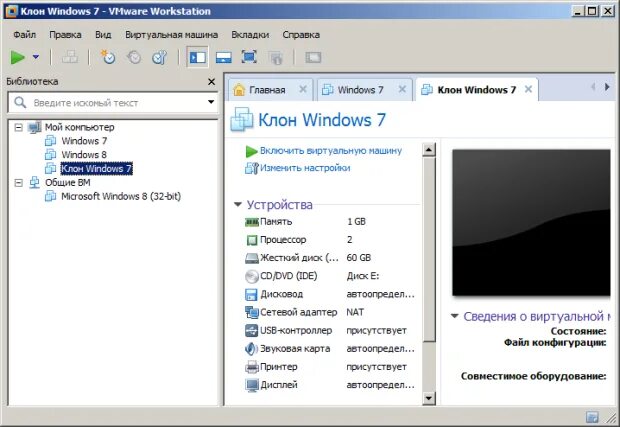Click the Клон Windows 7 page title icon
This screenshot has height=427, width=620.
tap(242, 119)
